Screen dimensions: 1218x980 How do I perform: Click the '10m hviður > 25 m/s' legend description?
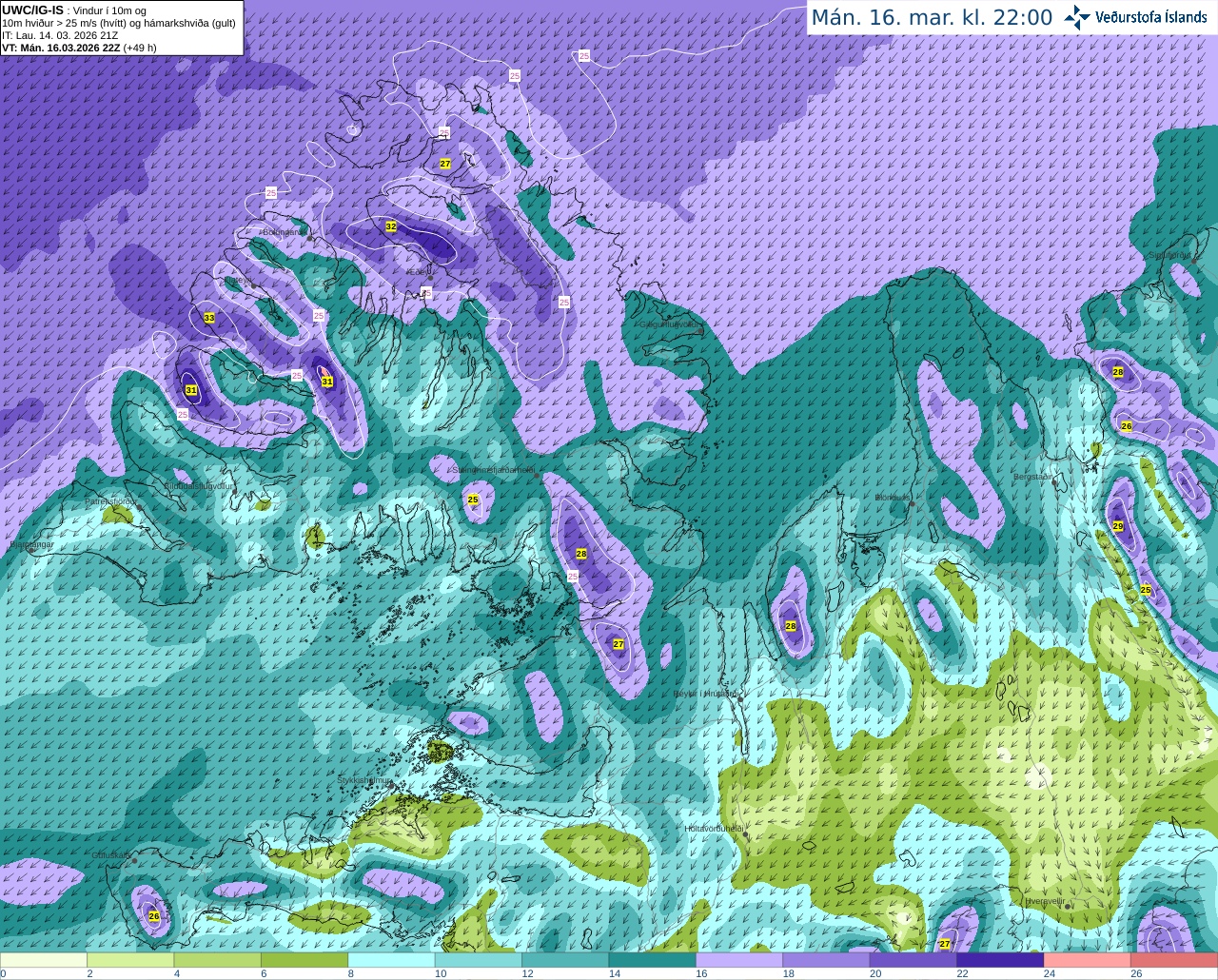[x=119, y=23]
